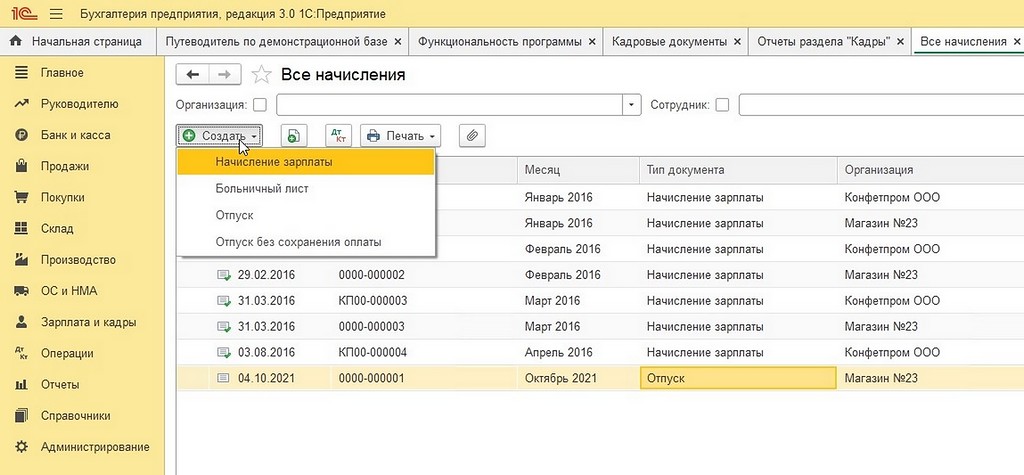This screenshot has height=475, width=1024.
Task: Close the Отчеты раздела "Кадры" tab
Action: click(x=901, y=42)
